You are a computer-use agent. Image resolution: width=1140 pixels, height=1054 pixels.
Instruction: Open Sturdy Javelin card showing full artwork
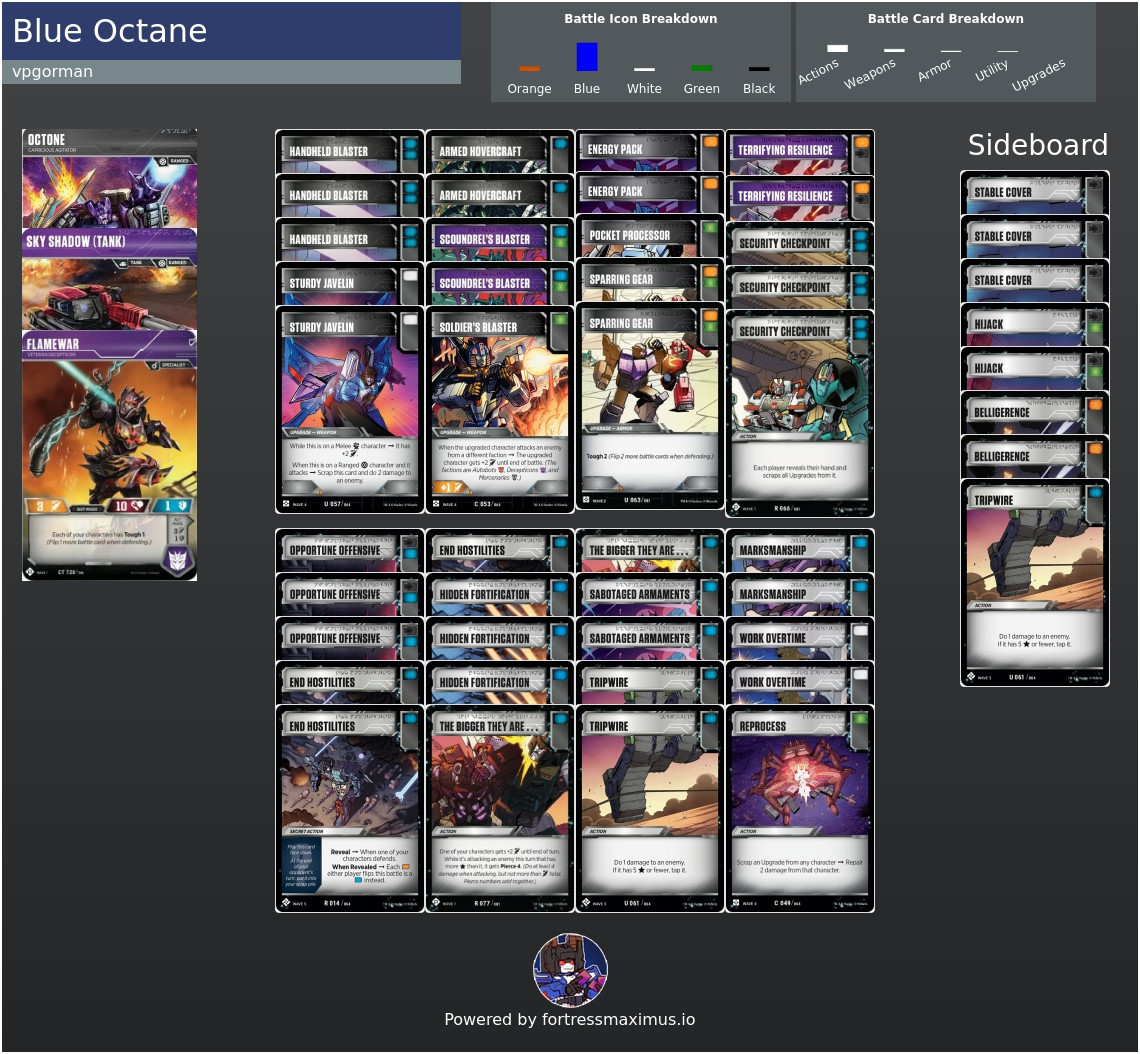tap(350, 411)
